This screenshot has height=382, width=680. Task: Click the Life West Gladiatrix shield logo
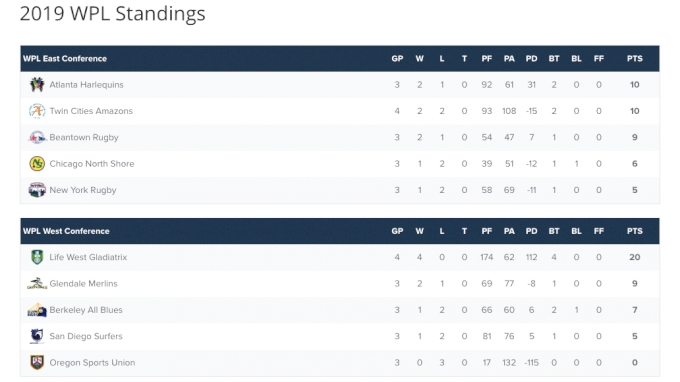pos(37,257)
